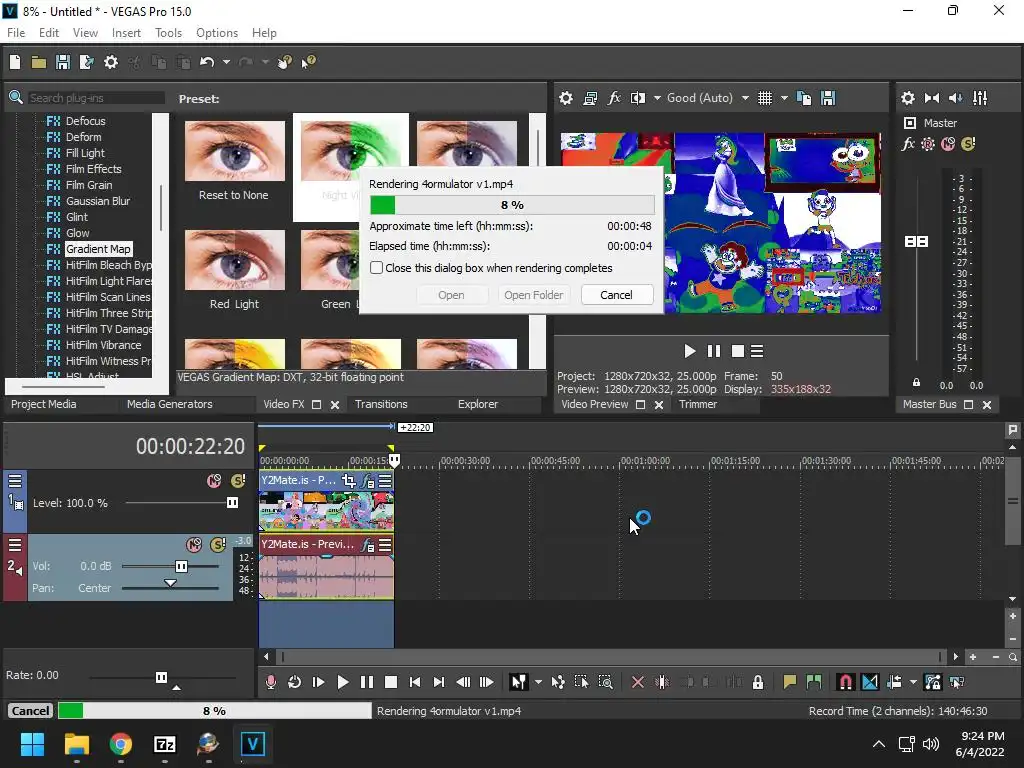
Task: Expand the overlays grid dropdown arrow
Action: [784, 98]
